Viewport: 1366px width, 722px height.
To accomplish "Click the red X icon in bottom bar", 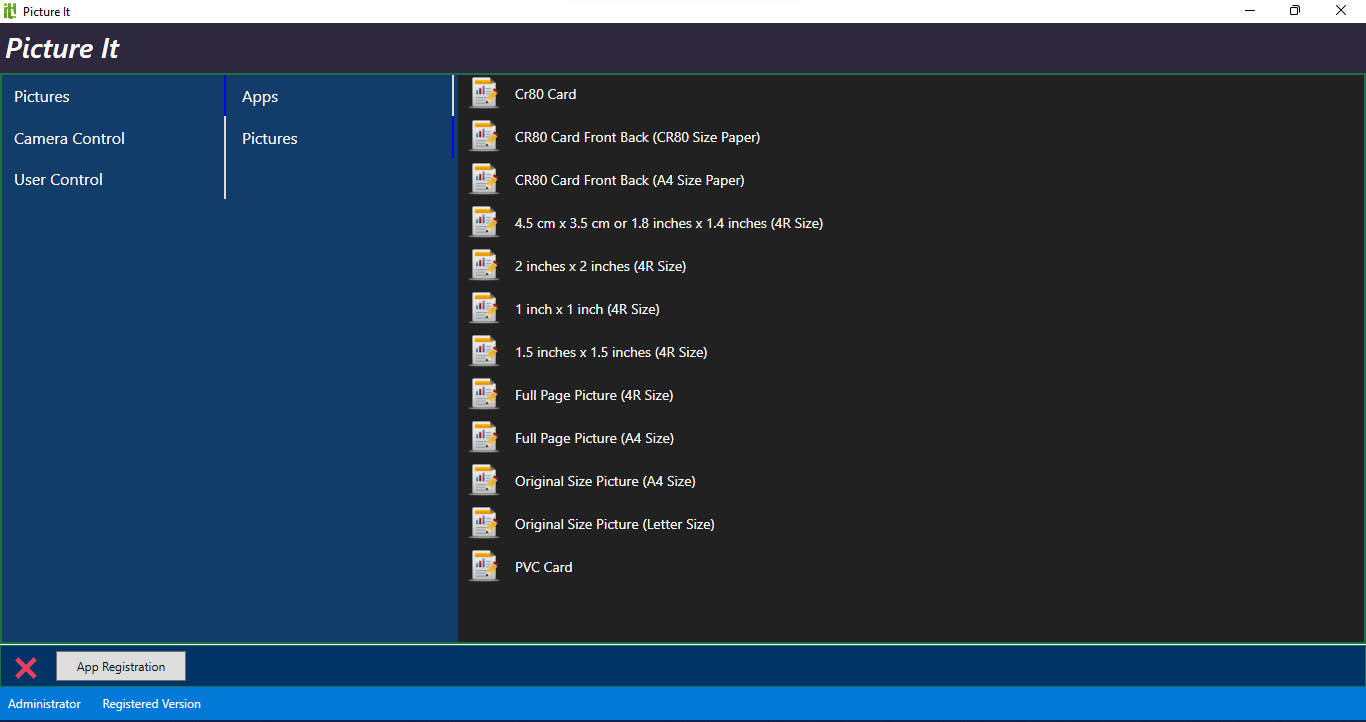I will [26, 667].
